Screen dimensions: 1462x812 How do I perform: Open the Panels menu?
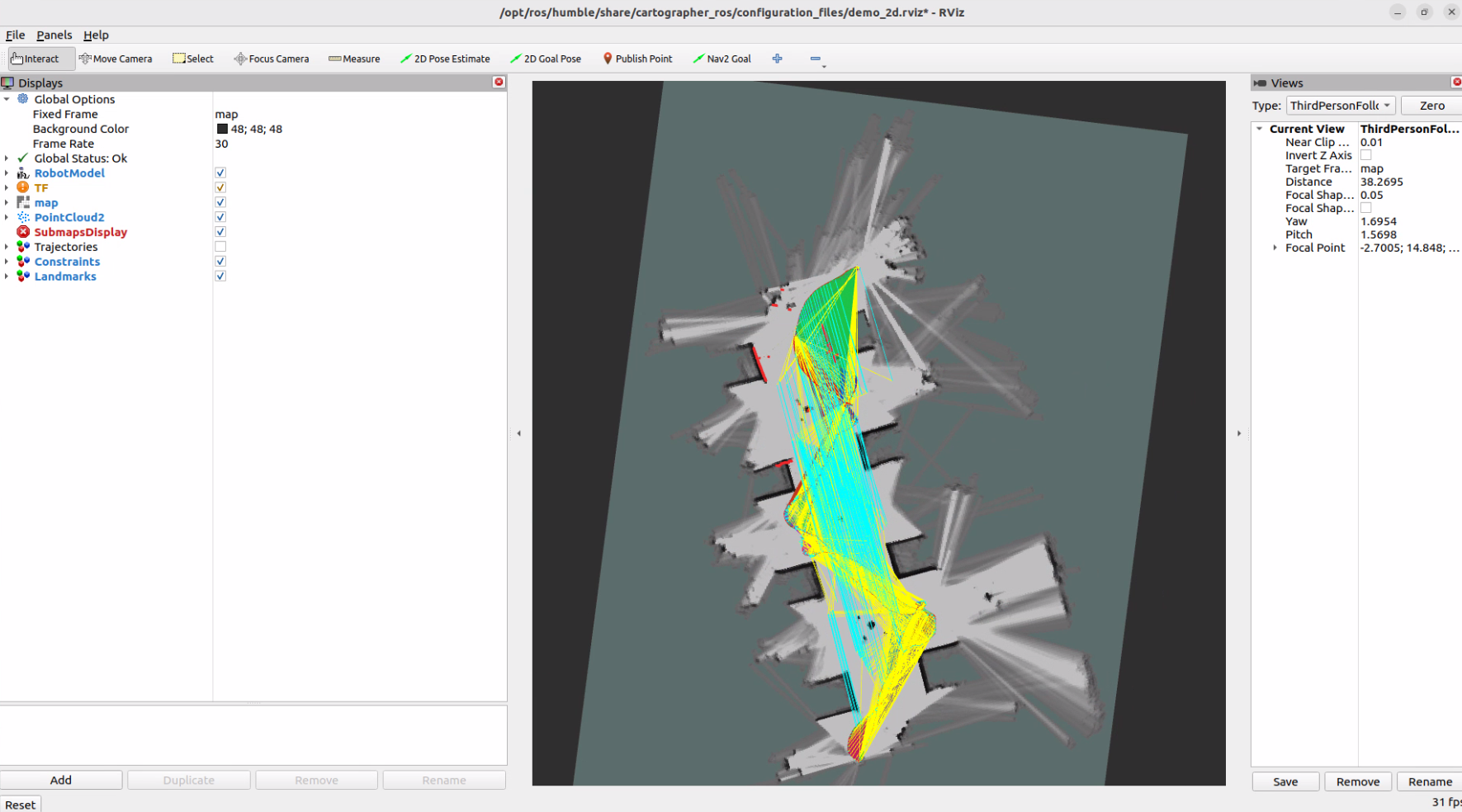pyautogui.click(x=54, y=35)
